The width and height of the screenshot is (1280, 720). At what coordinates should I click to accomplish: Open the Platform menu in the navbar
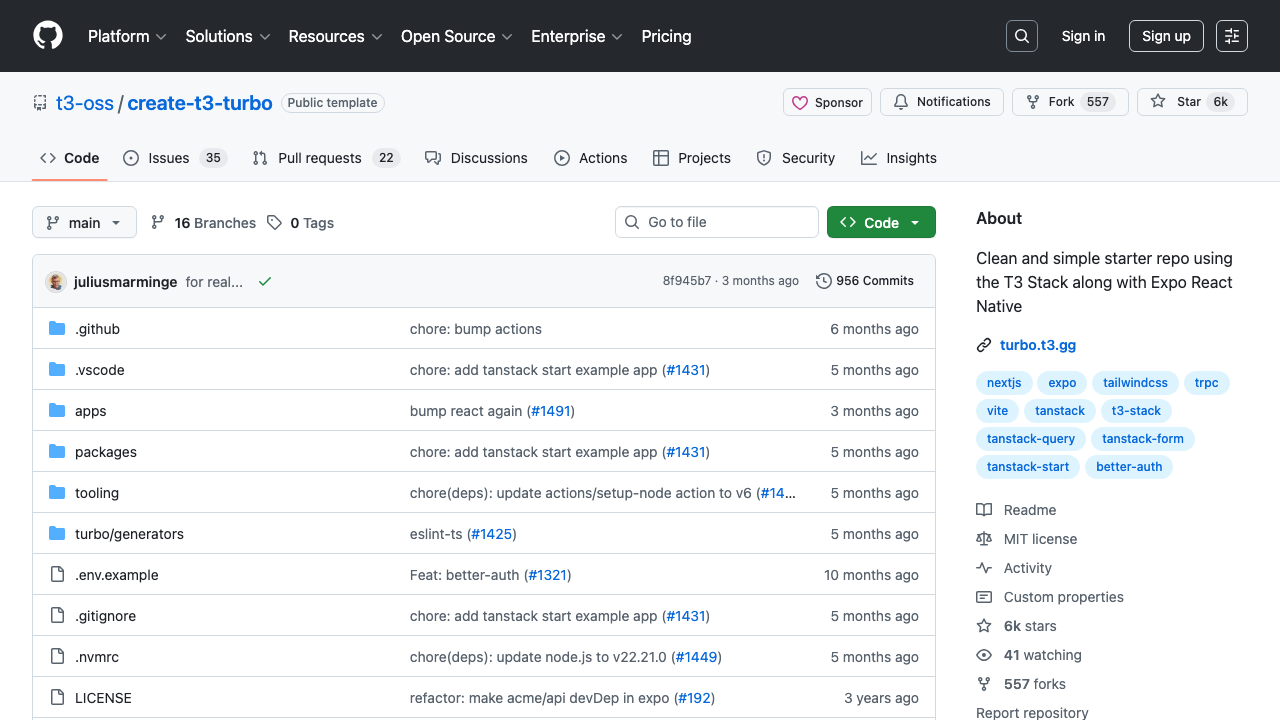click(x=126, y=36)
